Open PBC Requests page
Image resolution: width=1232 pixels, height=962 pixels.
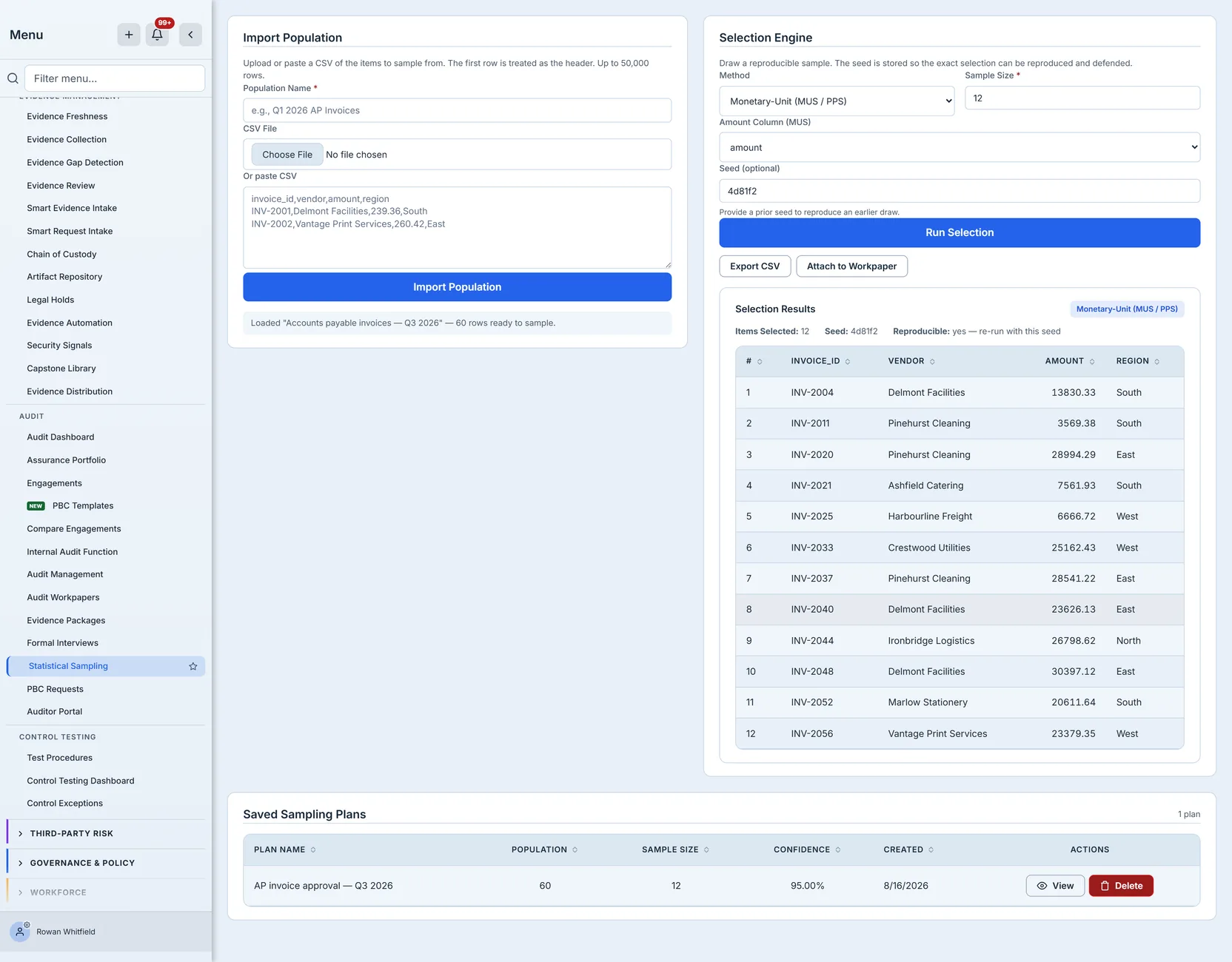point(56,689)
